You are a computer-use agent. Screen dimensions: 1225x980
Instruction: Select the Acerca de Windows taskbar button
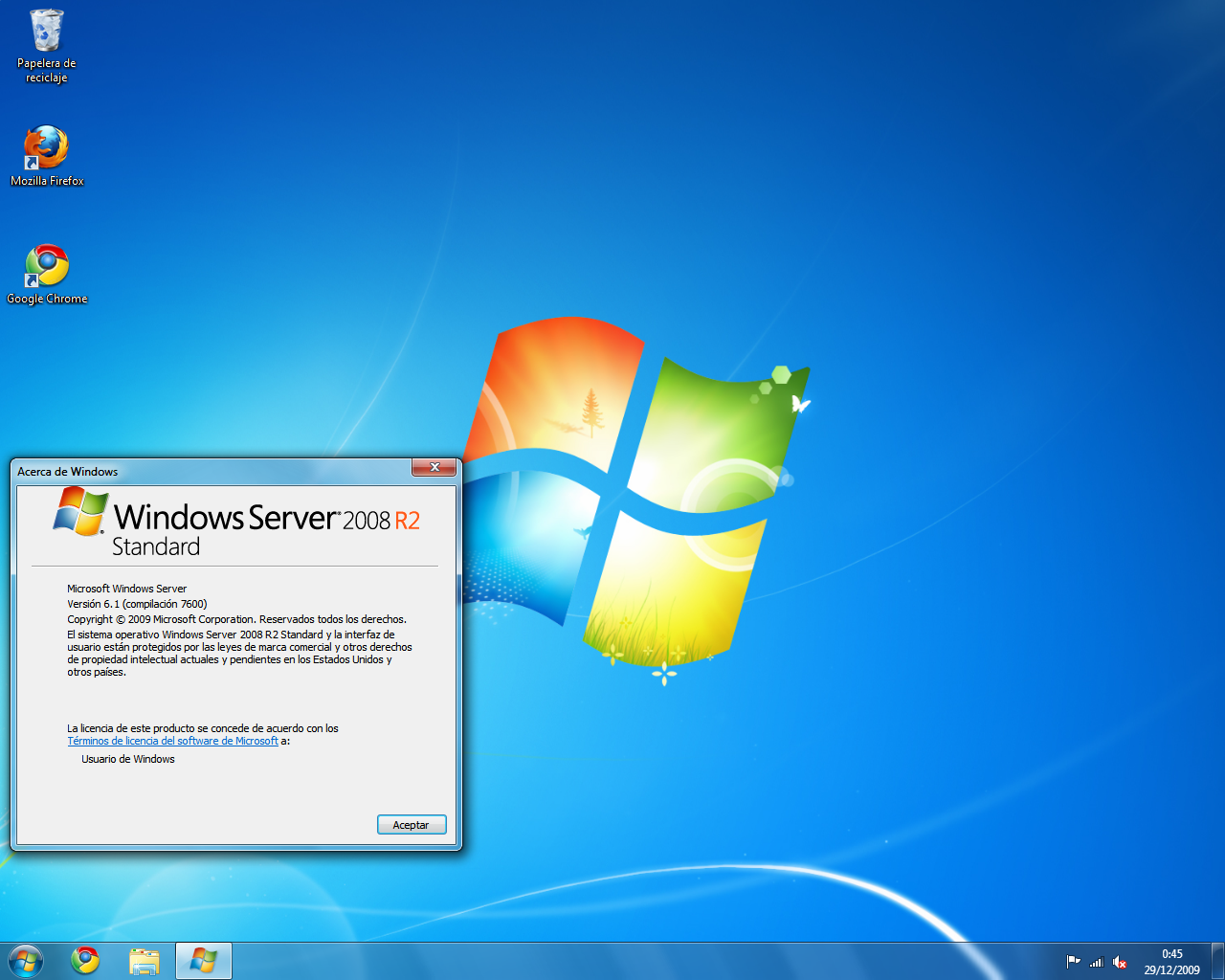click(203, 960)
